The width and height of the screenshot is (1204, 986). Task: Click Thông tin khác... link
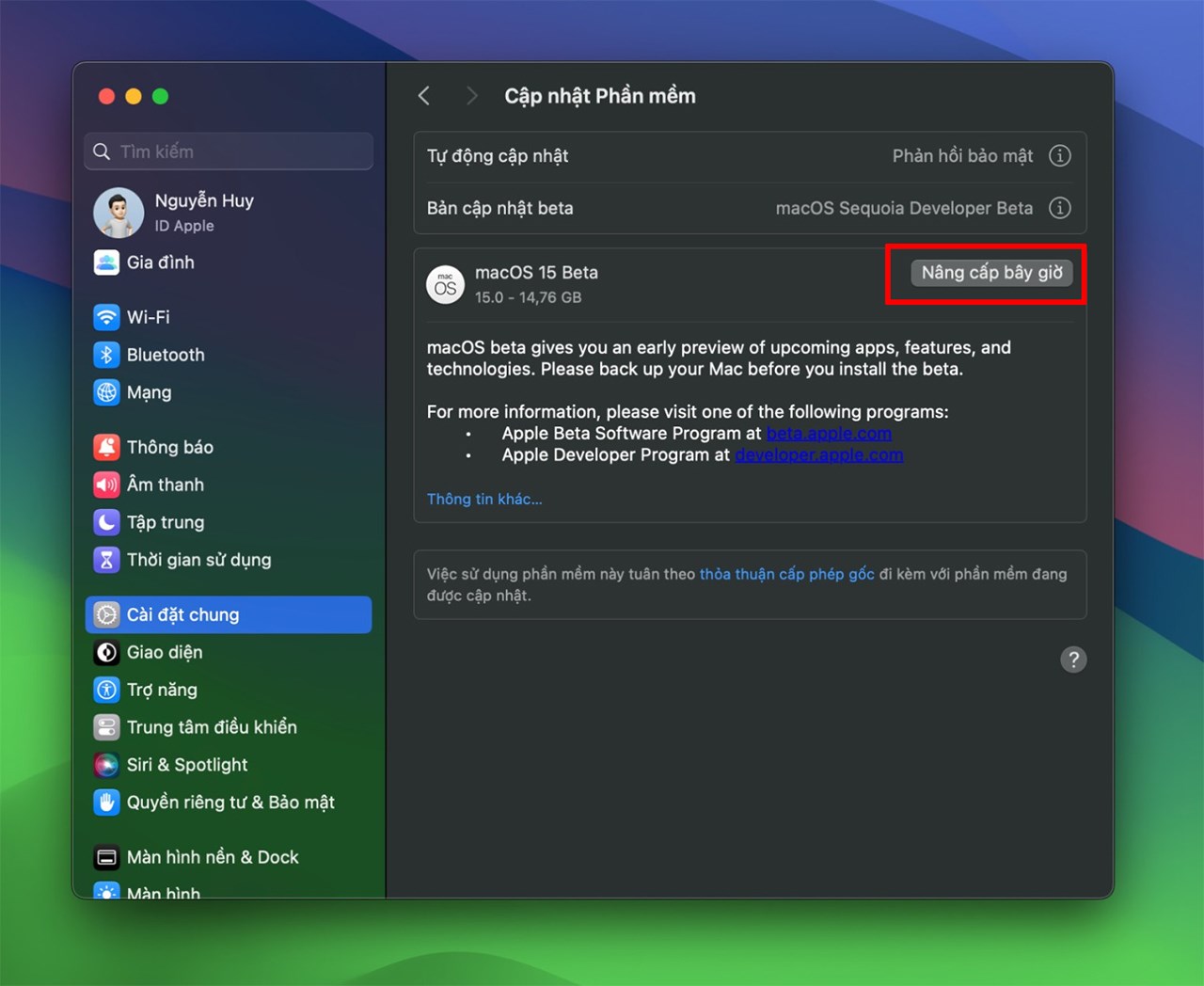tap(484, 499)
